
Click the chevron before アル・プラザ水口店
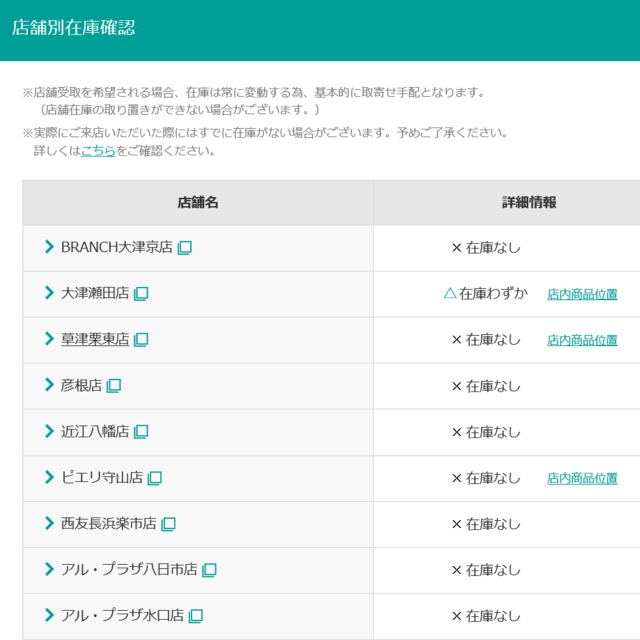coord(49,615)
